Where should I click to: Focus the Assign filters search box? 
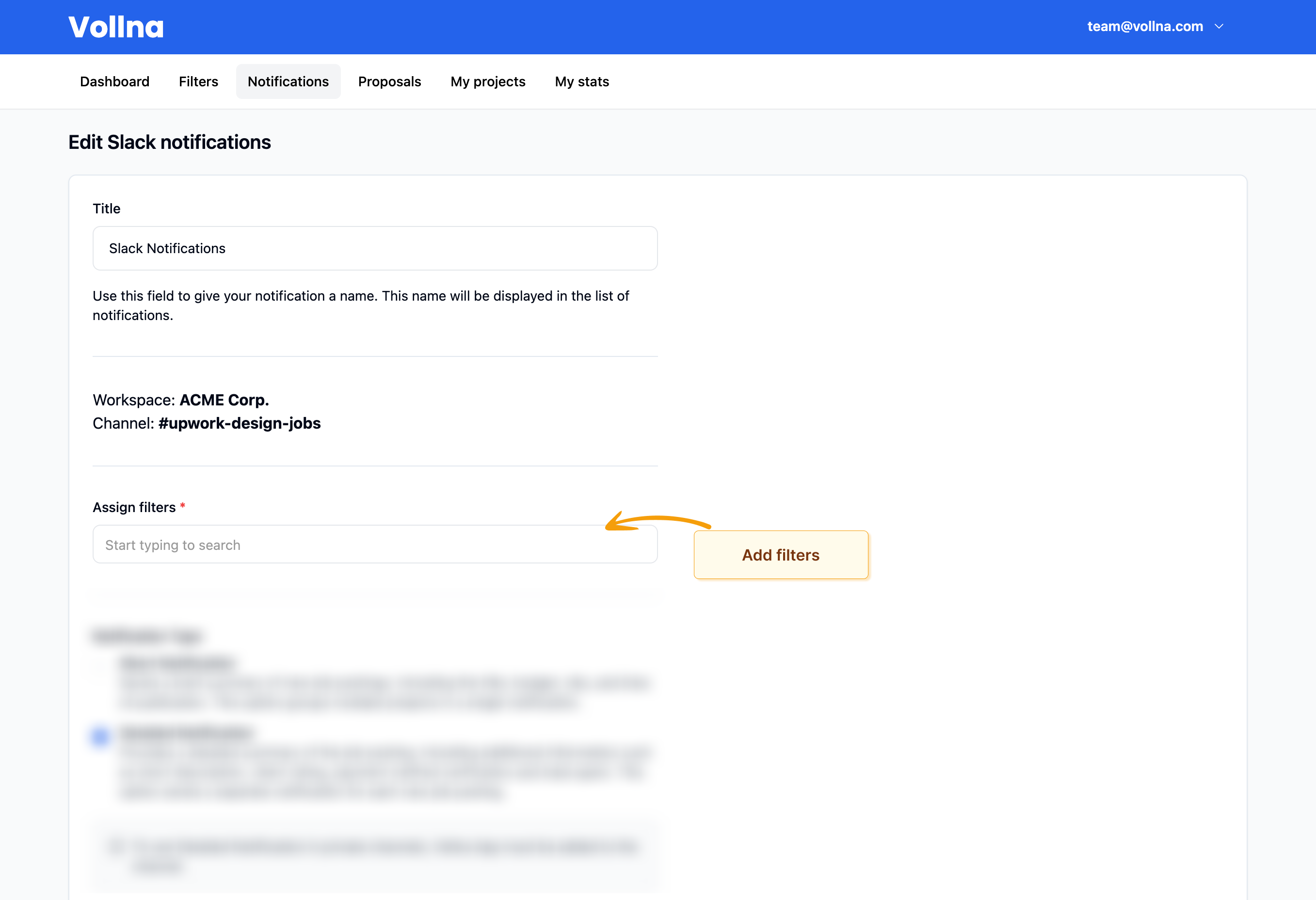click(x=374, y=544)
